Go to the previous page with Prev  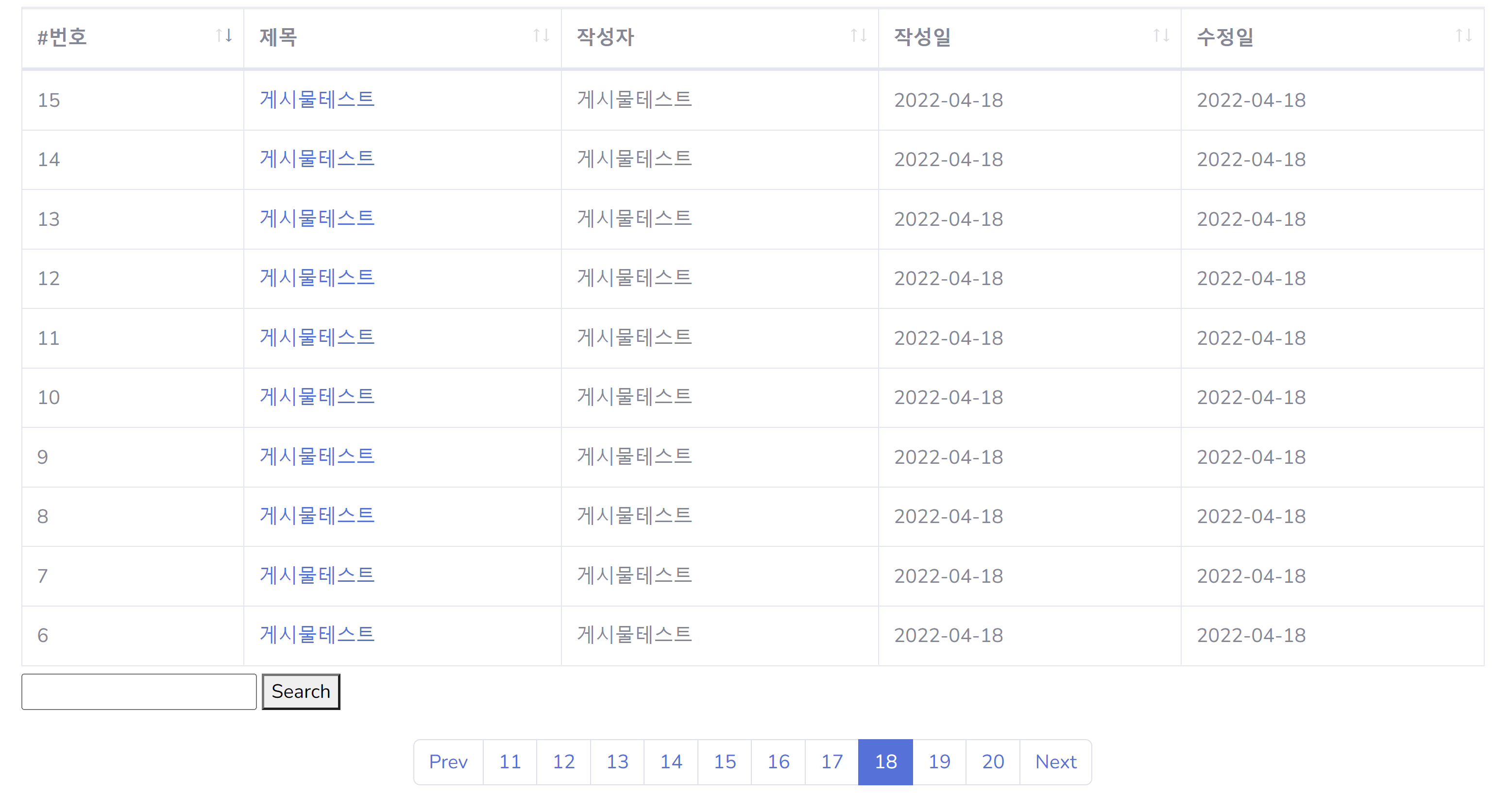coord(448,761)
